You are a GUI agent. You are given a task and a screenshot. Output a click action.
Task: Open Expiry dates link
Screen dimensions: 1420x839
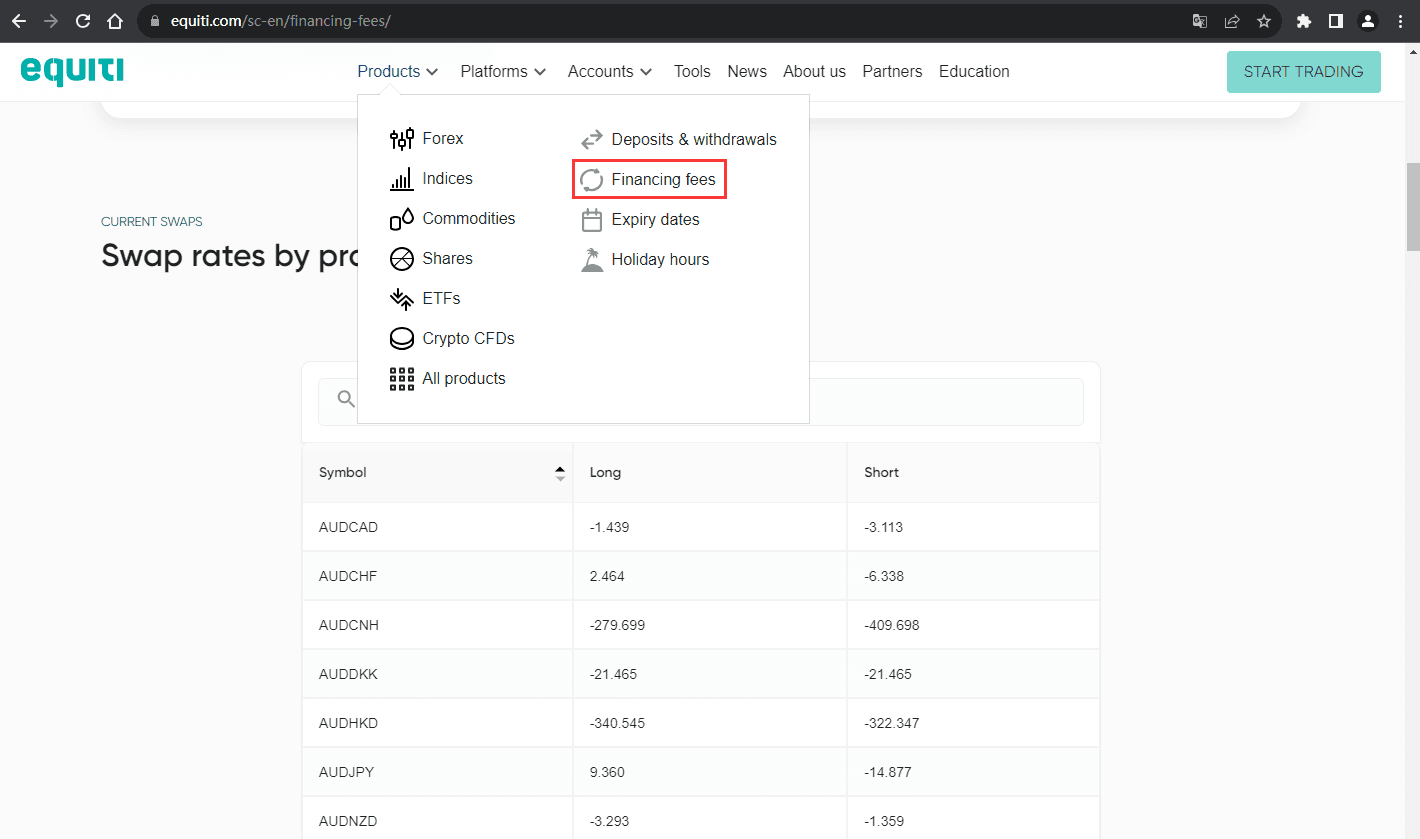[x=655, y=220]
